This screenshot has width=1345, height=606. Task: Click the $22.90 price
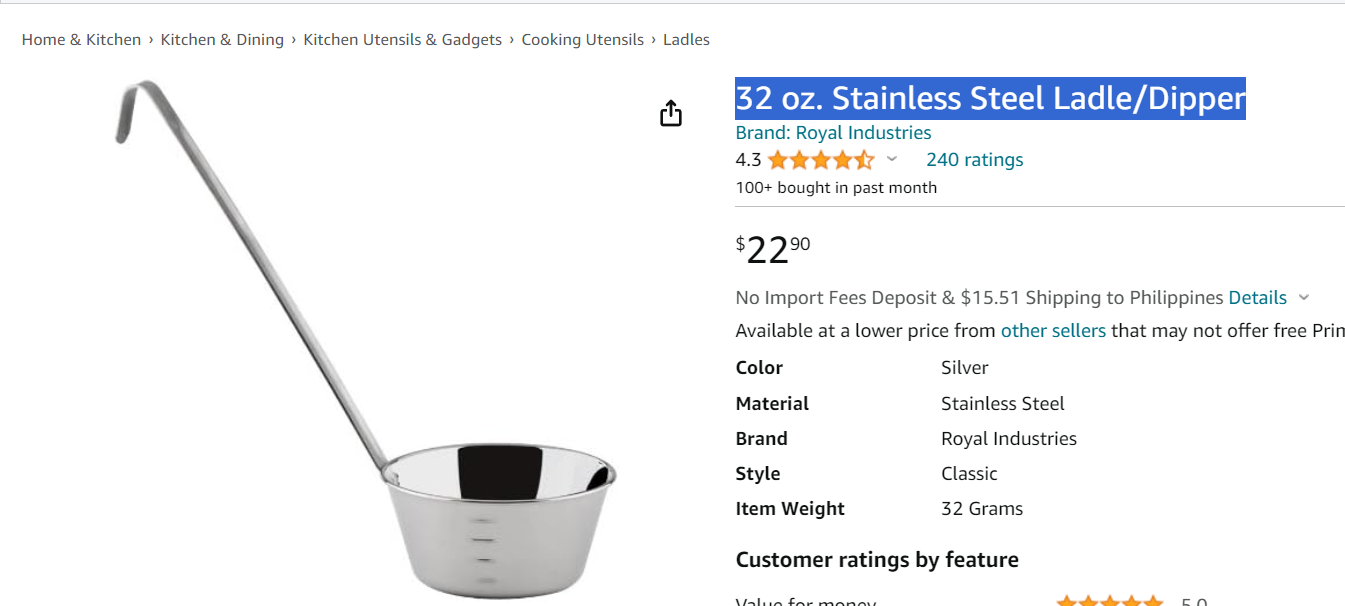[x=773, y=250]
